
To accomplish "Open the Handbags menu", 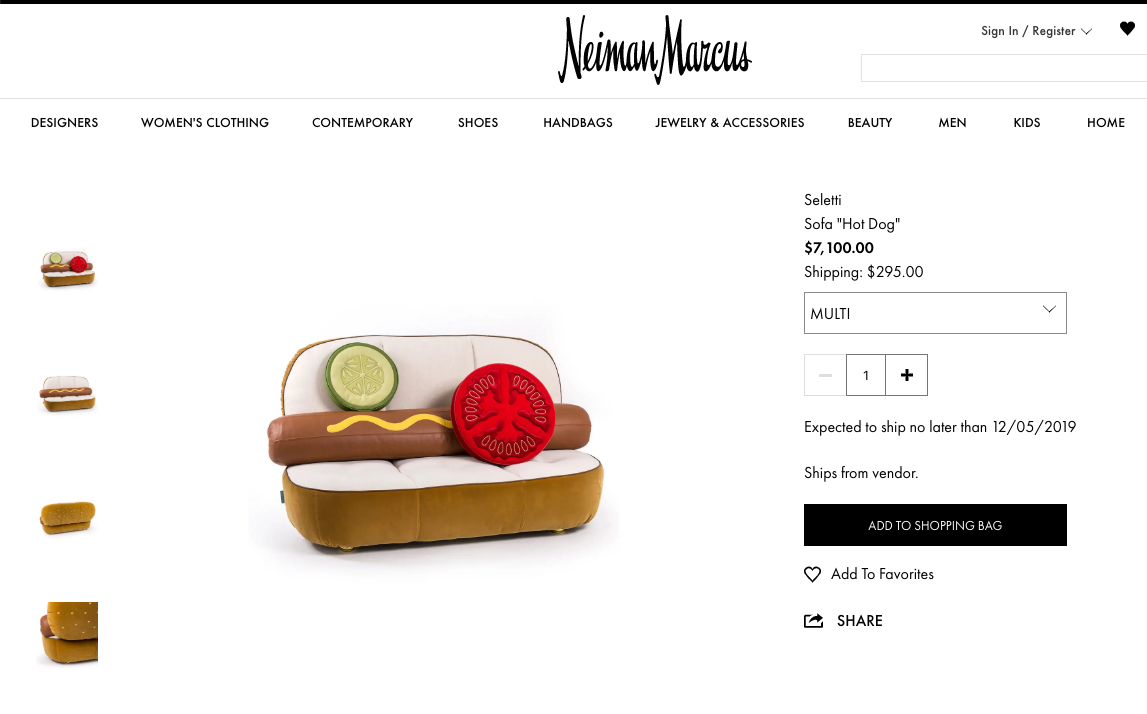I will coord(578,122).
